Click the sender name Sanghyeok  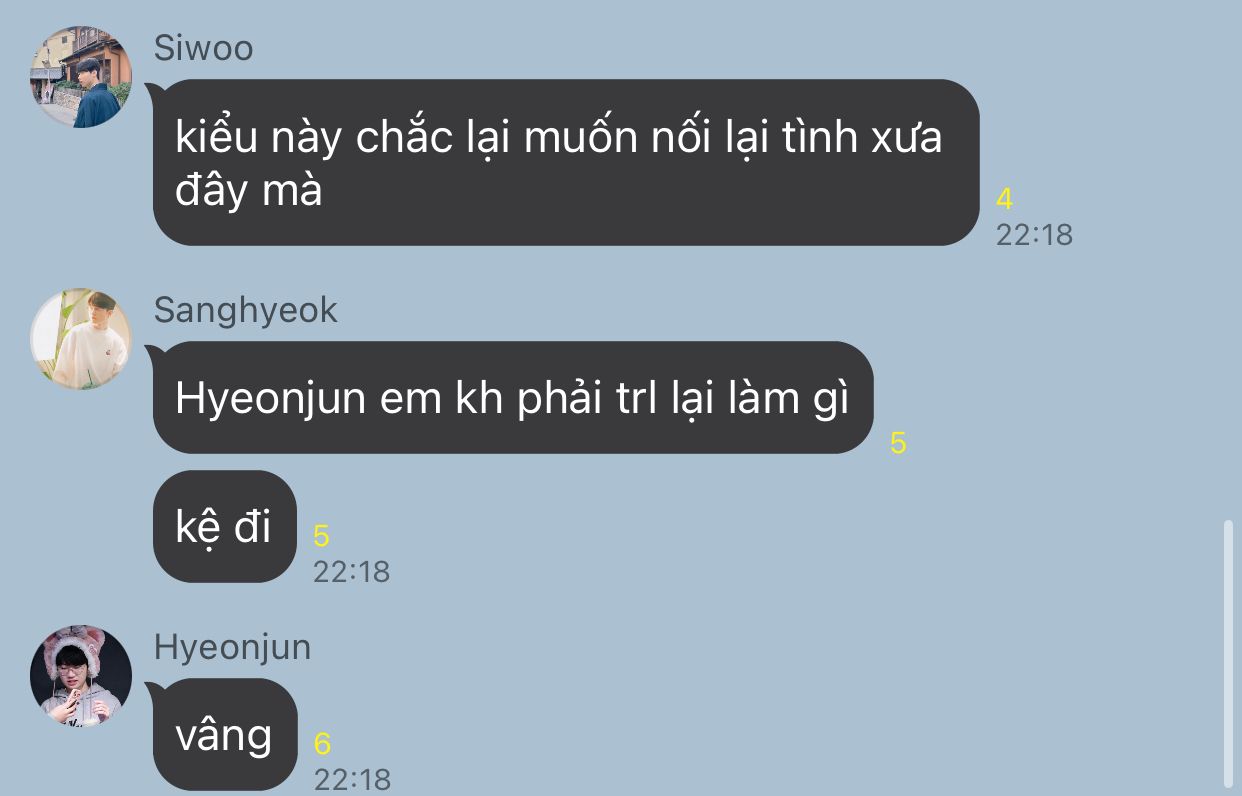click(x=246, y=310)
